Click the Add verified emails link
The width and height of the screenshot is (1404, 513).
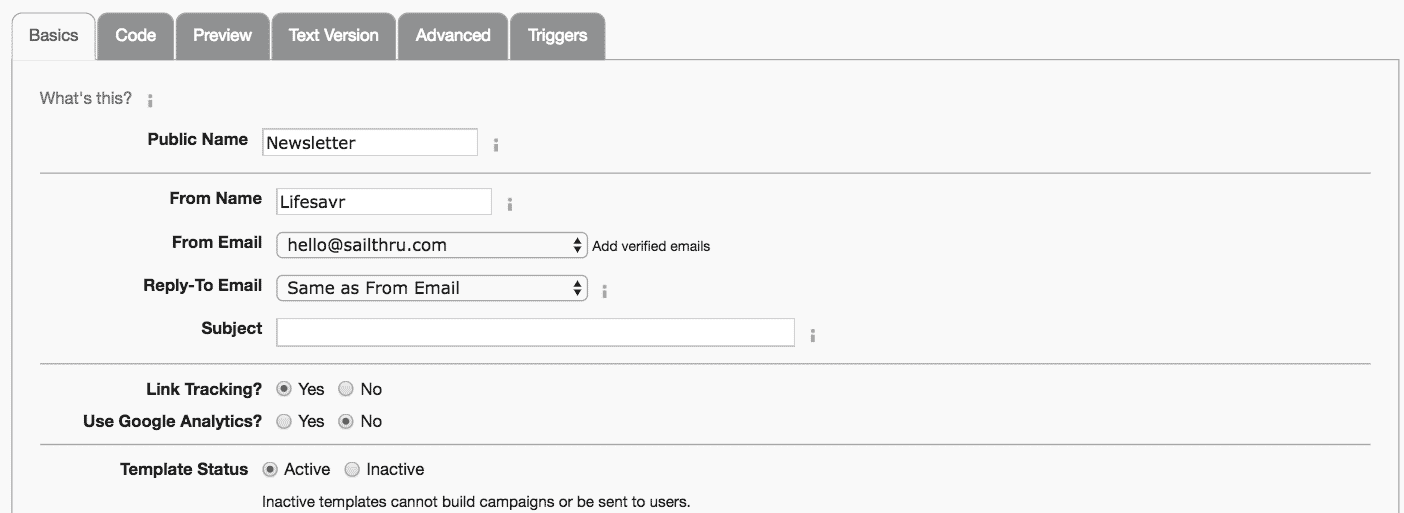[651, 246]
